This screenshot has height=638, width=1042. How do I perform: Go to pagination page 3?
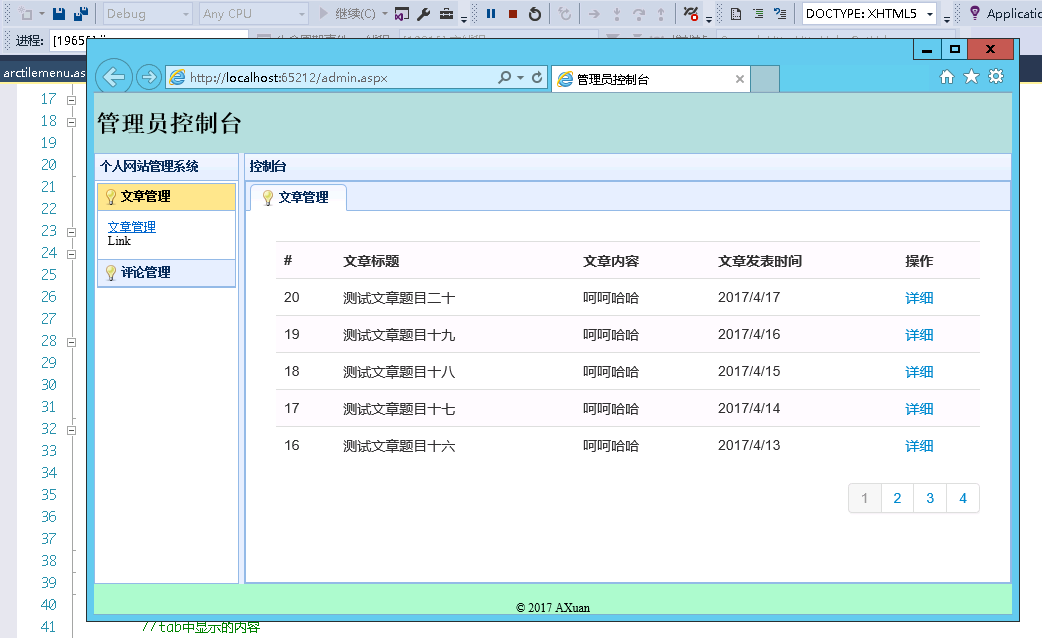point(930,498)
